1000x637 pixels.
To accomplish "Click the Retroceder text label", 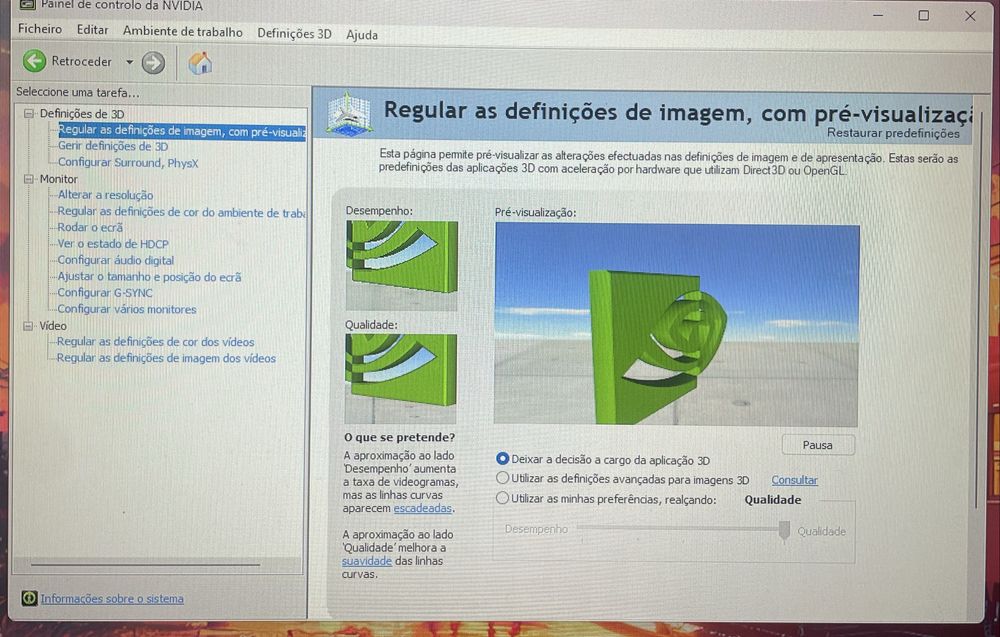I will [x=82, y=62].
